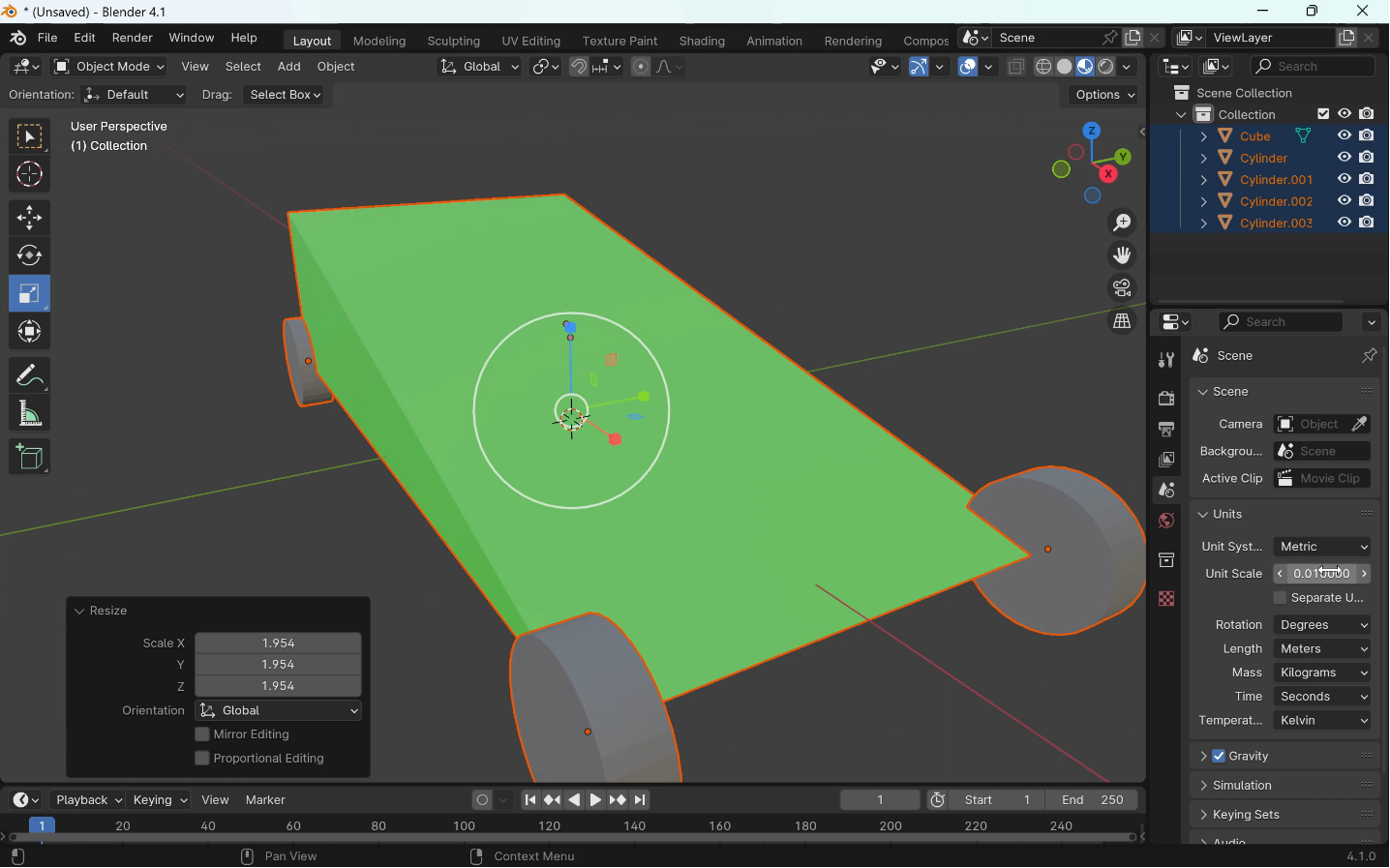Open the Collection properties tab
The height and width of the screenshot is (868, 1390).
tap(1166, 561)
